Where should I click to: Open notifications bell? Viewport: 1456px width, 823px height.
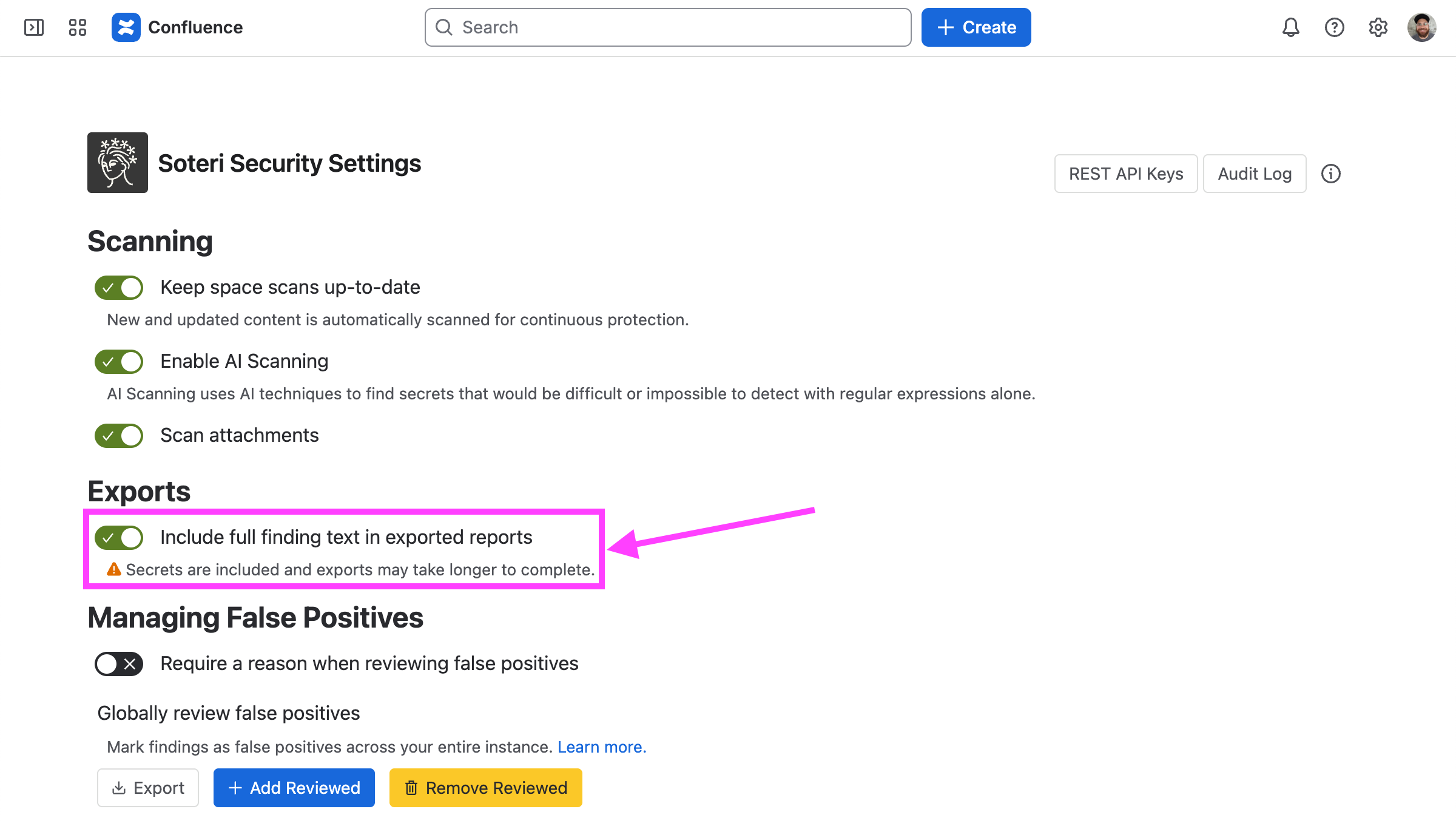click(x=1291, y=27)
